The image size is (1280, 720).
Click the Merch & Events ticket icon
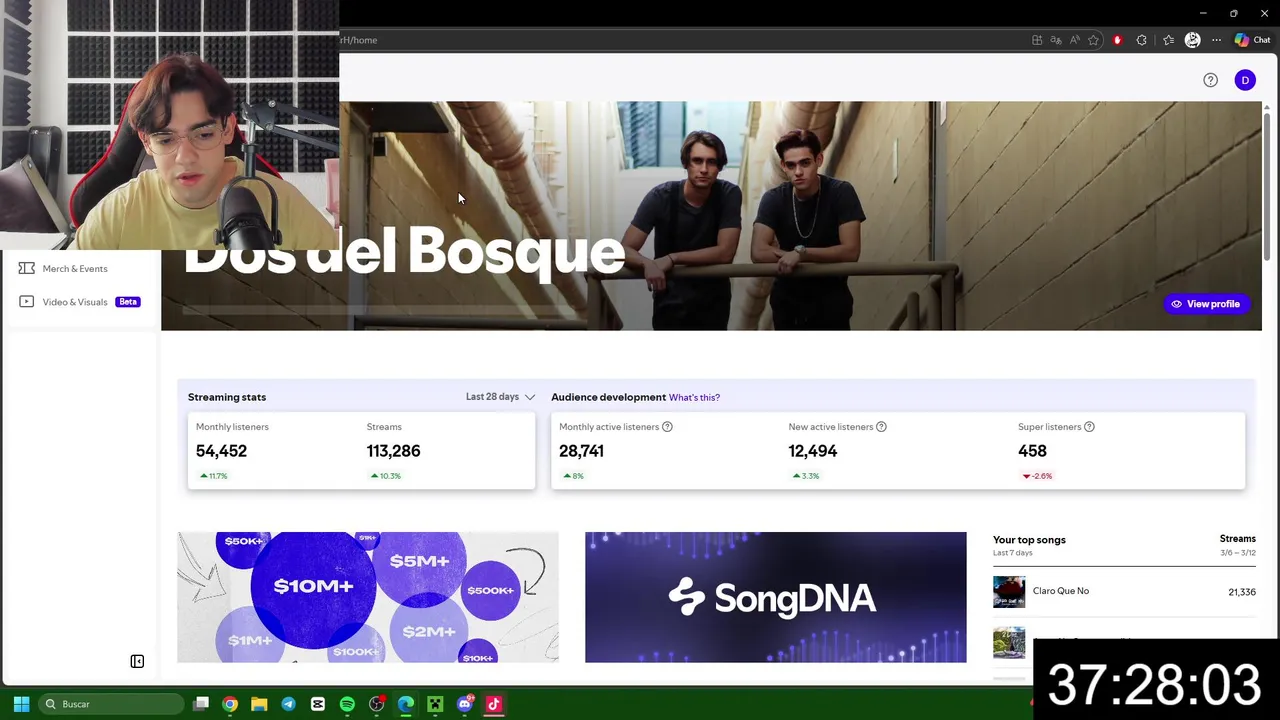click(26, 268)
